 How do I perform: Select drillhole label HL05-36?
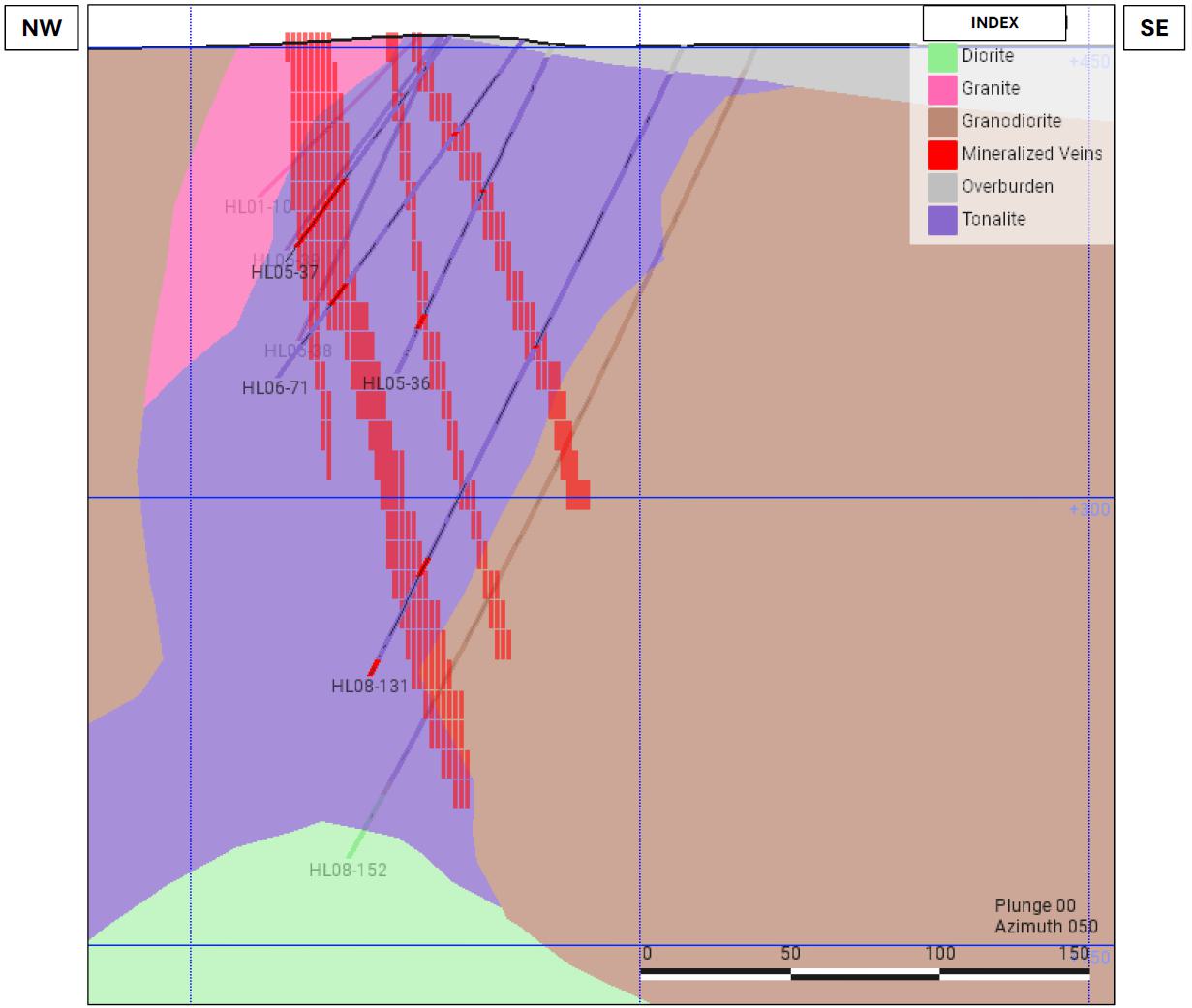coord(396,383)
